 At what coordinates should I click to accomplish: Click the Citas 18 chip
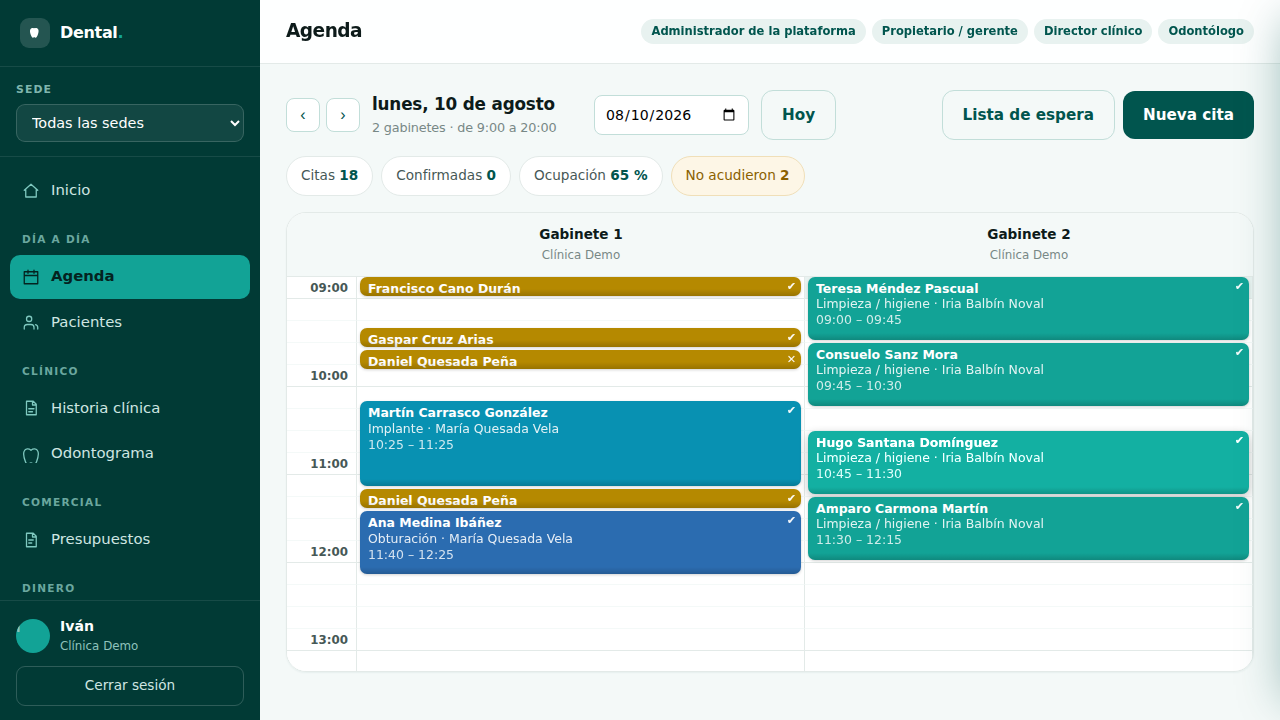click(x=329, y=176)
